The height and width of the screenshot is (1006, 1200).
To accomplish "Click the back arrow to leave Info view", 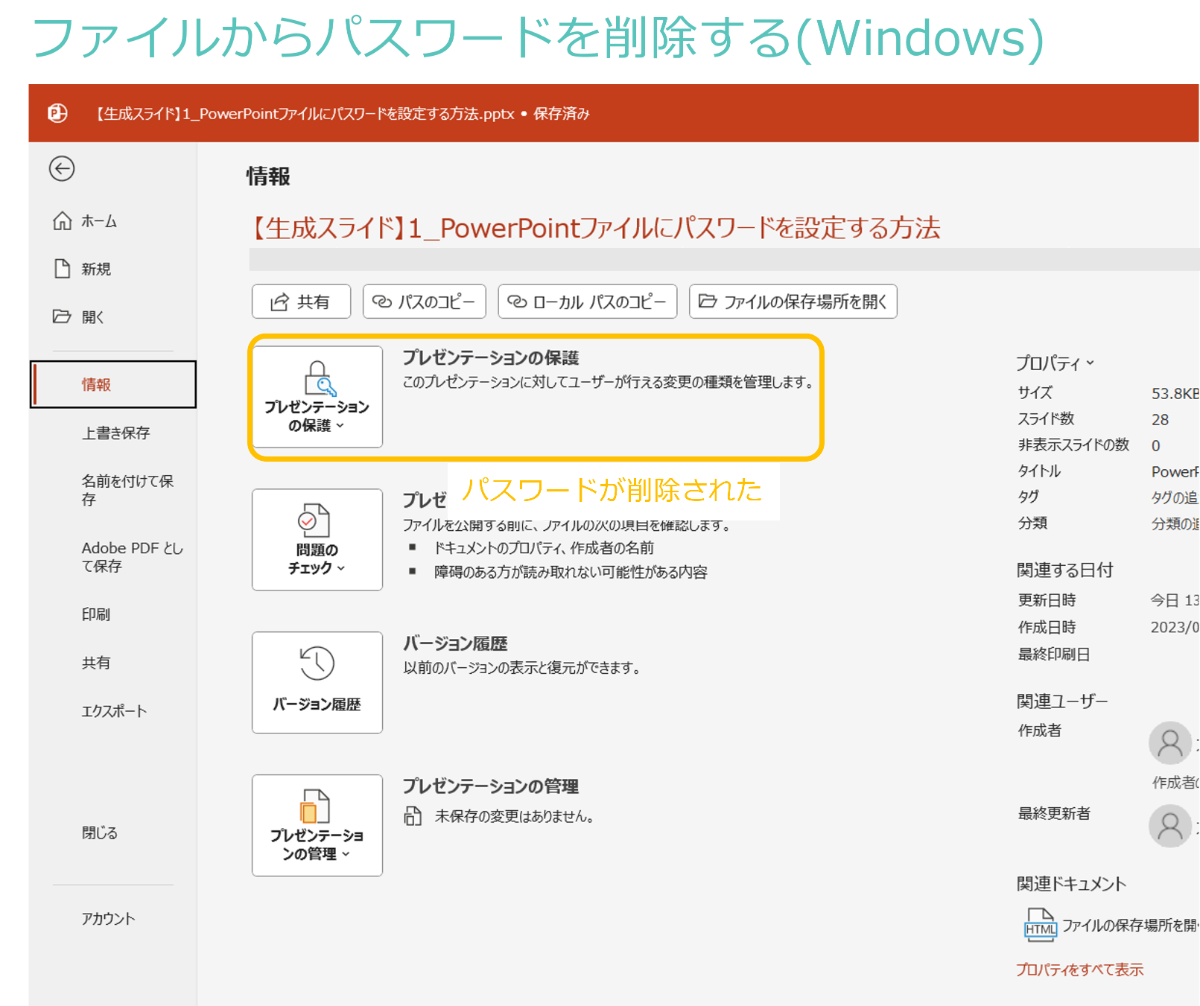I will [61, 169].
